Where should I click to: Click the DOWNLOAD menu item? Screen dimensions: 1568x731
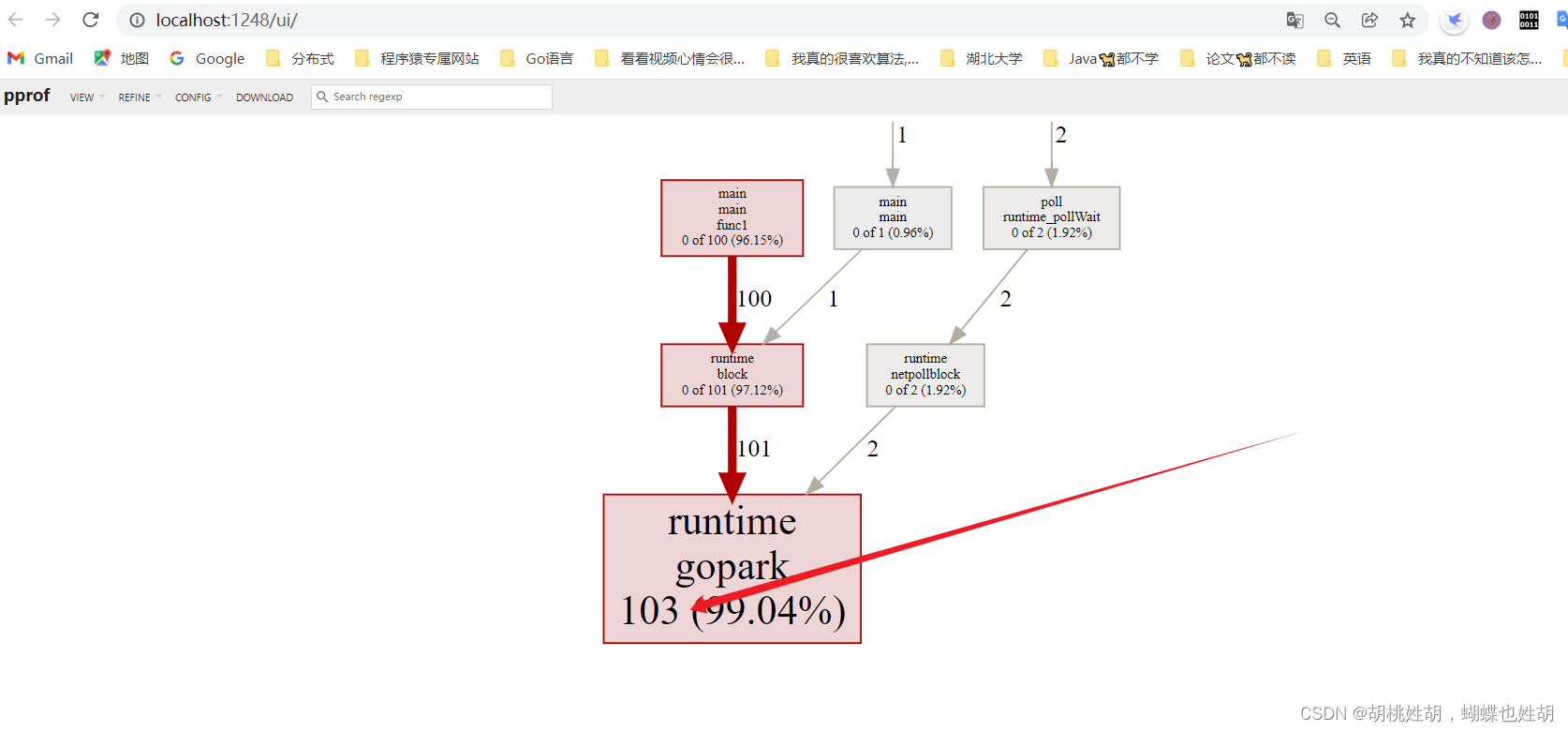coord(264,97)
